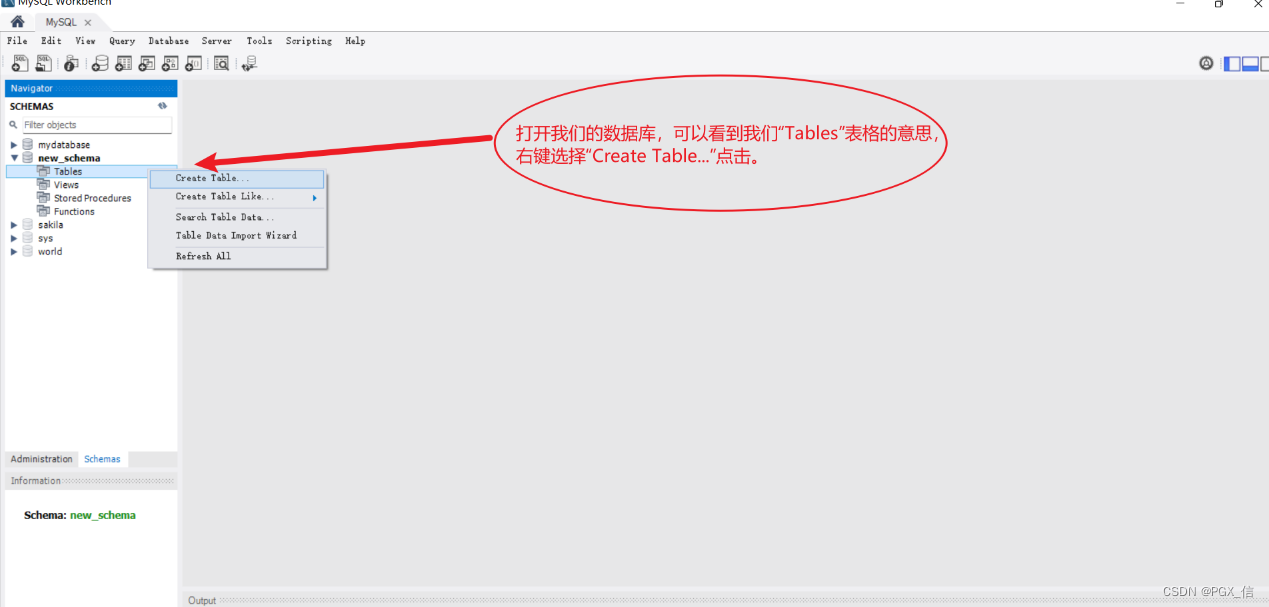Click the Stored Procedures folder icon
The width and height of the screenshot is (1269, 607).
44,198
